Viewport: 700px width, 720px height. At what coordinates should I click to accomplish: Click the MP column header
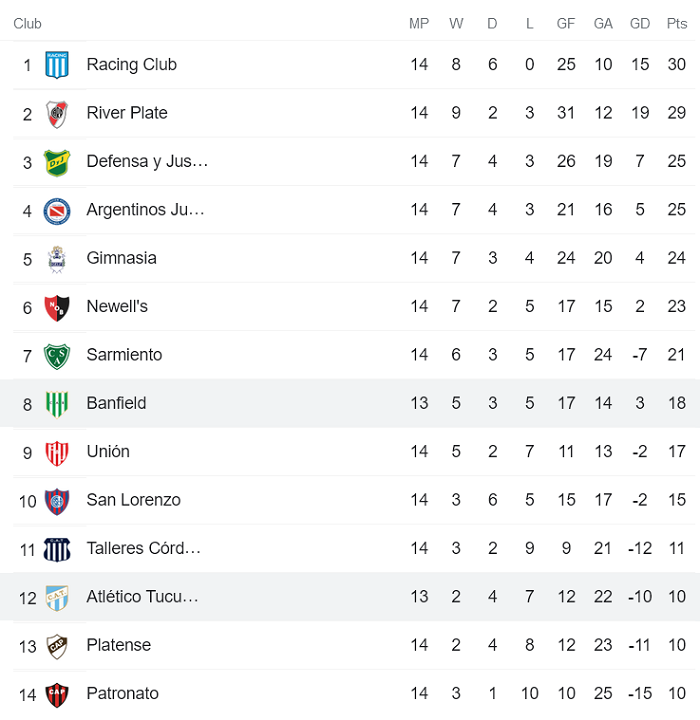coord(419,24)
